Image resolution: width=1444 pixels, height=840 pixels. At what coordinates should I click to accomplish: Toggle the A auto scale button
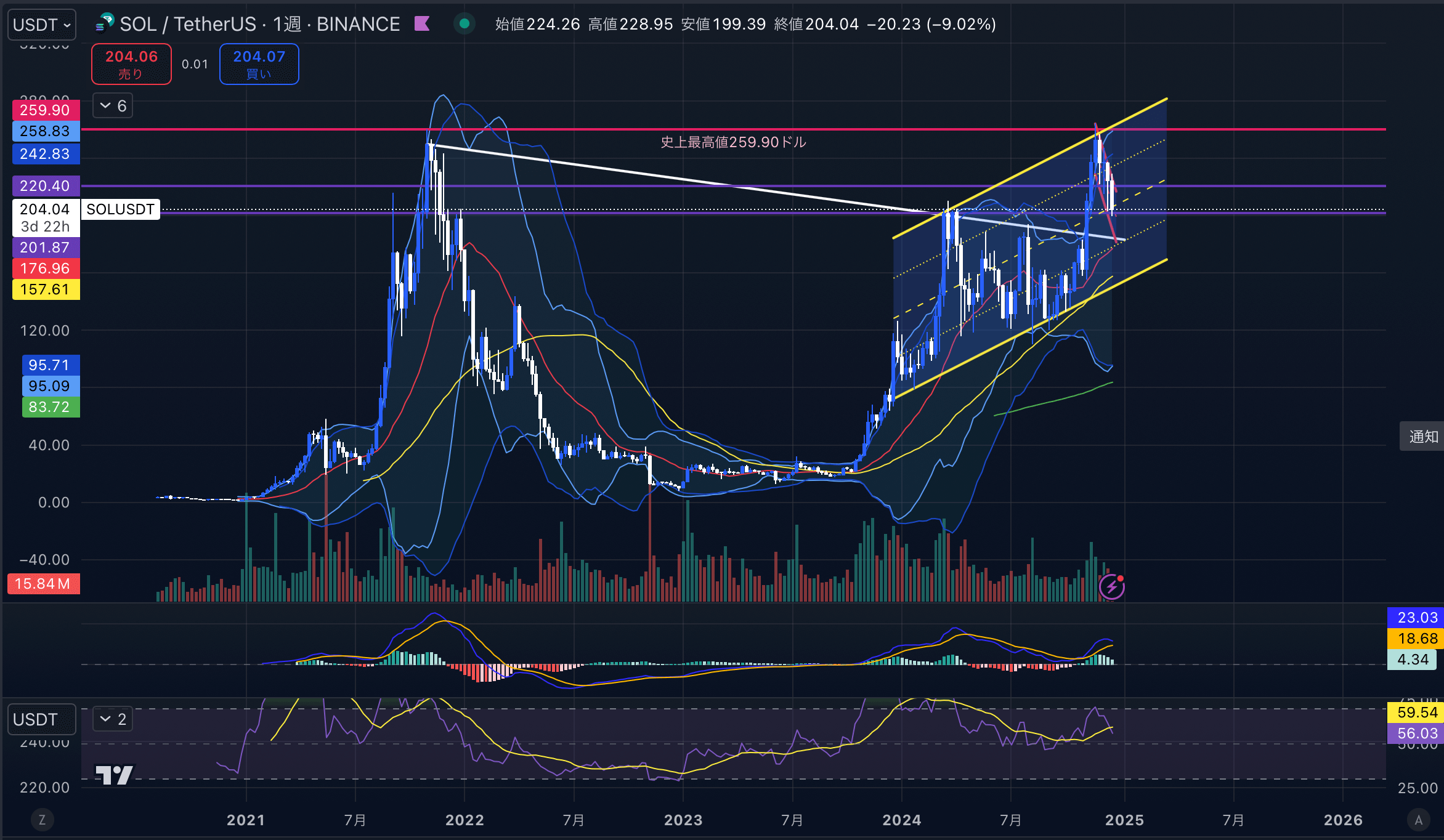(1419, 820)
